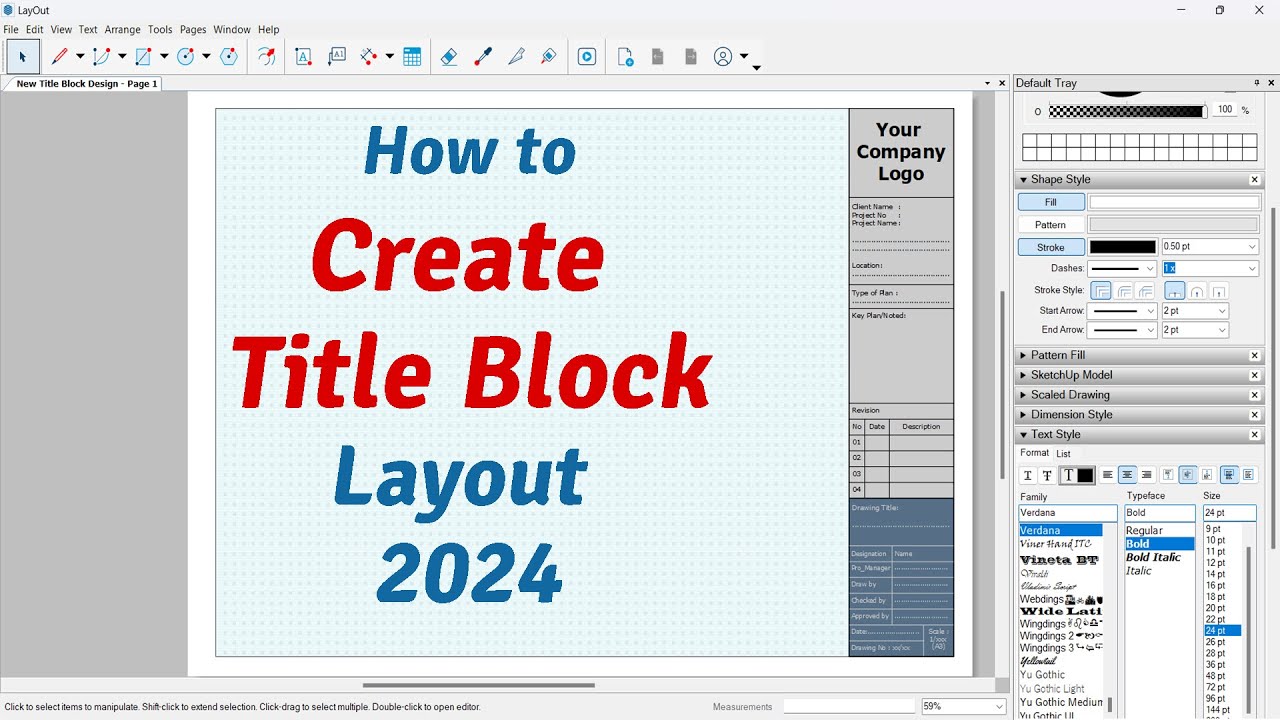Image resolution: width=1280 pixels, height=720 pixels.
Task: Select the Text box tool
Action: tap(303, 57)
